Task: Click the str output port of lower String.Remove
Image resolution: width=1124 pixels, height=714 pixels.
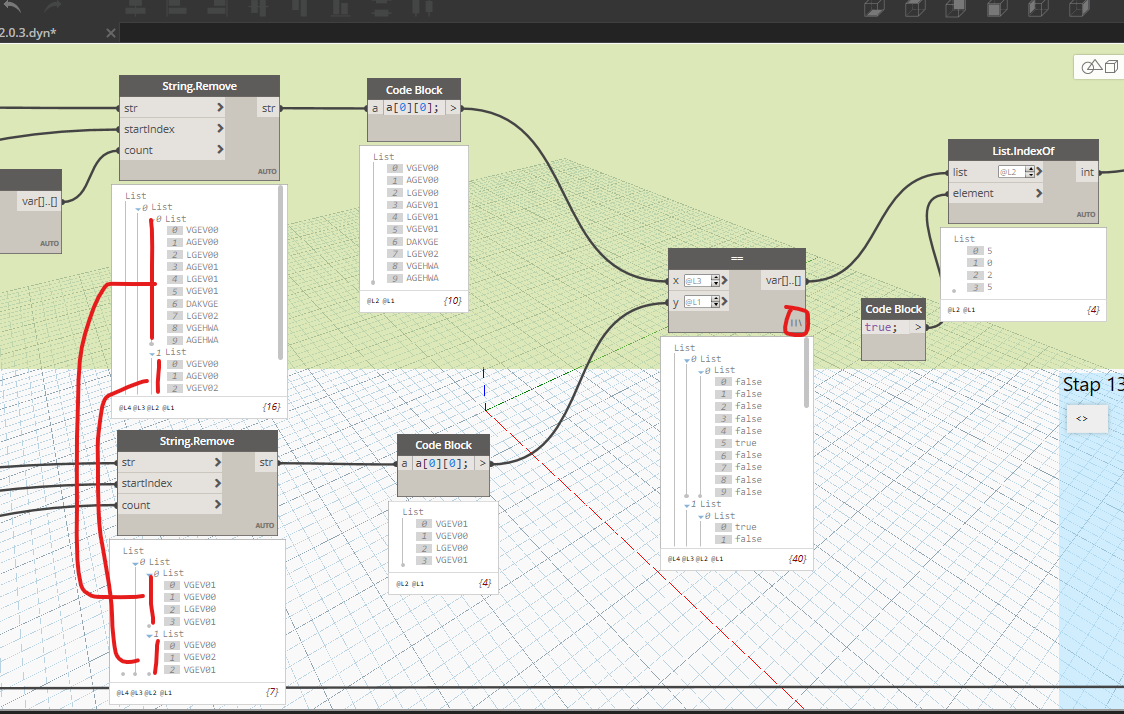Action: pos(266,462)
